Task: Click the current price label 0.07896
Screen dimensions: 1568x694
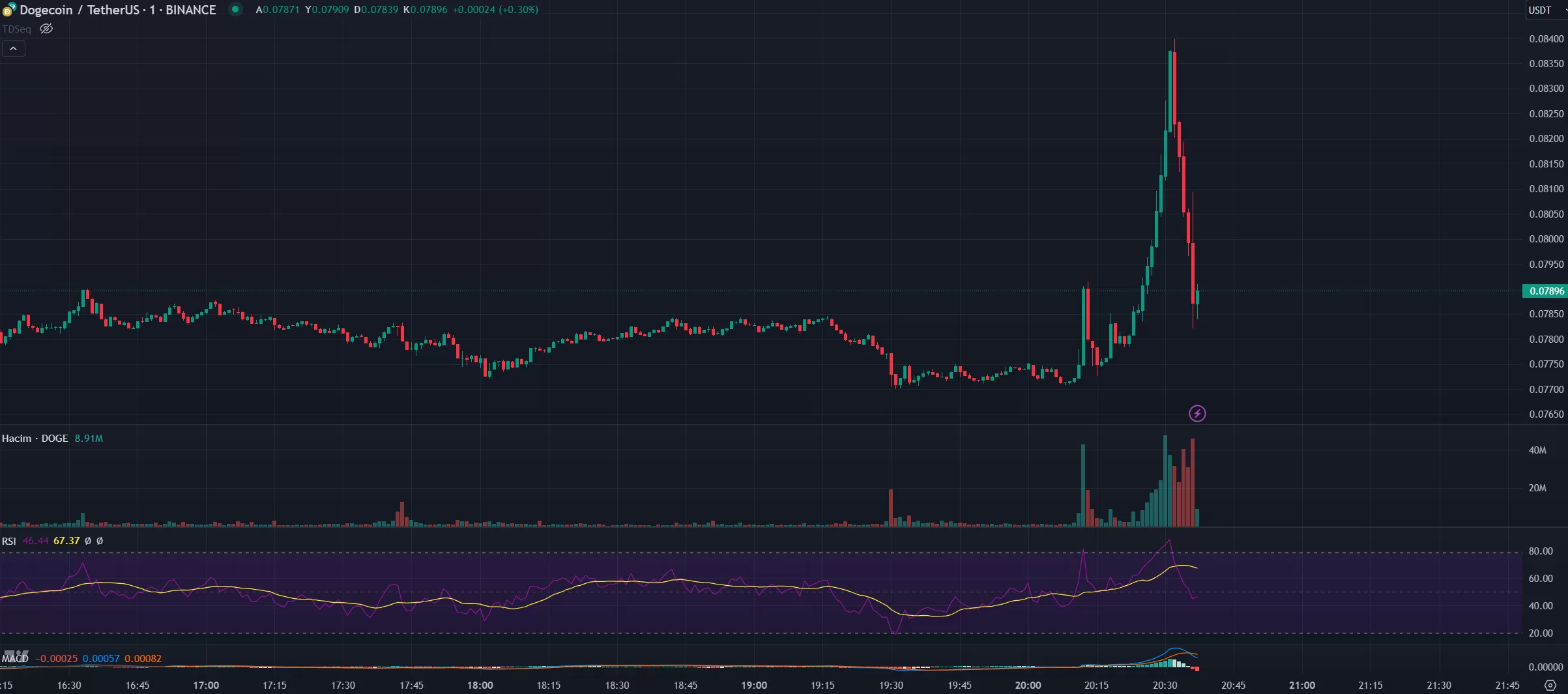Action: [1545, 291]
